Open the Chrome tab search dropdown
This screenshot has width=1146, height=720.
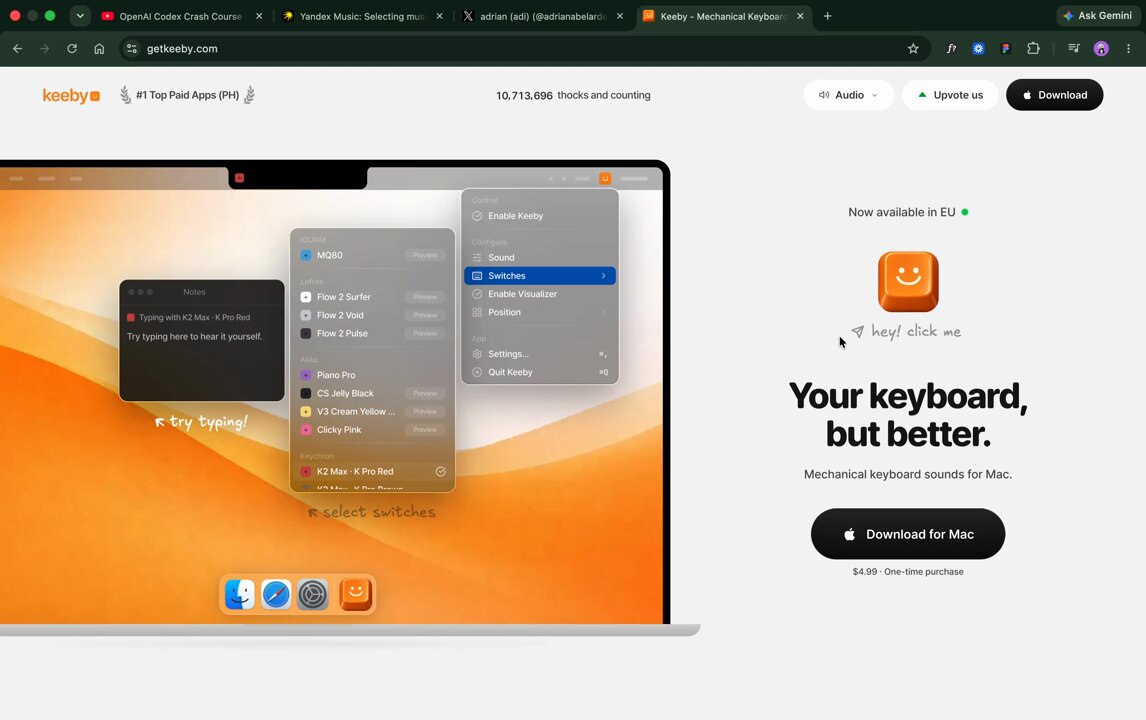(80, 16)
